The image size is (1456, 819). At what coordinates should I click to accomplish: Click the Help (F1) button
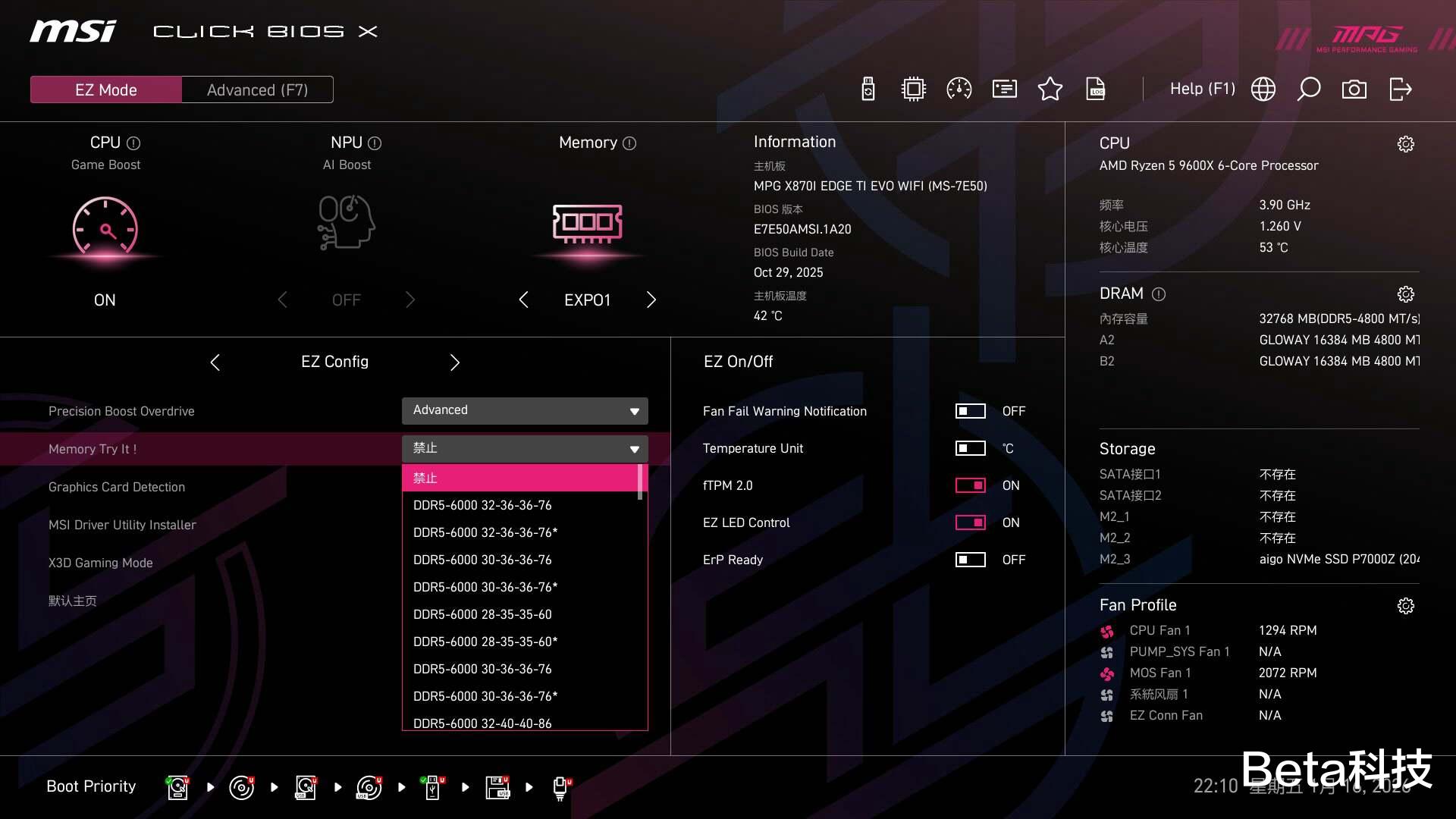point(1202,89)
